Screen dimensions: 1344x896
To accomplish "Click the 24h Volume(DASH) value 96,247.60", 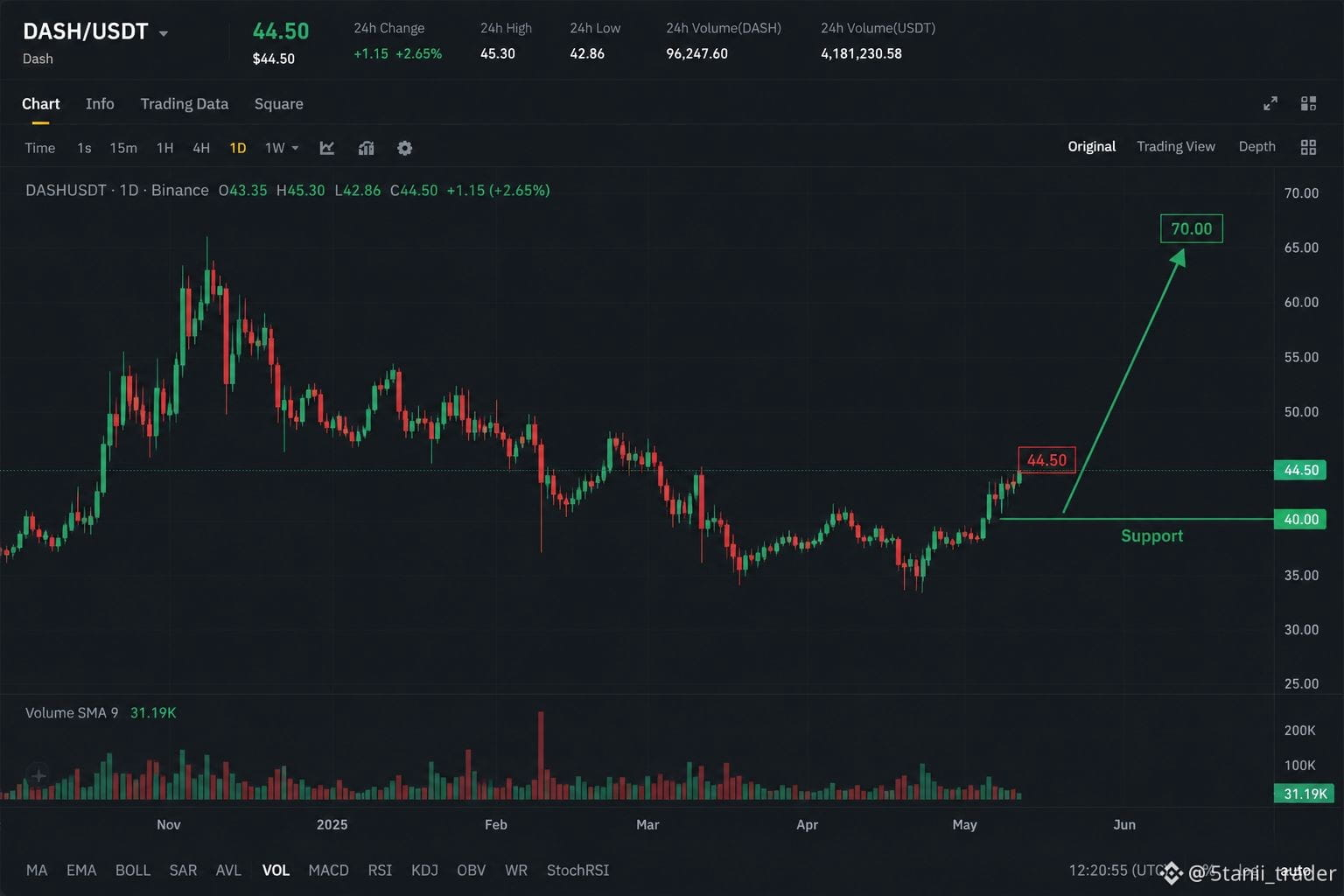I will pyautogui.click(x=696, y=53).
